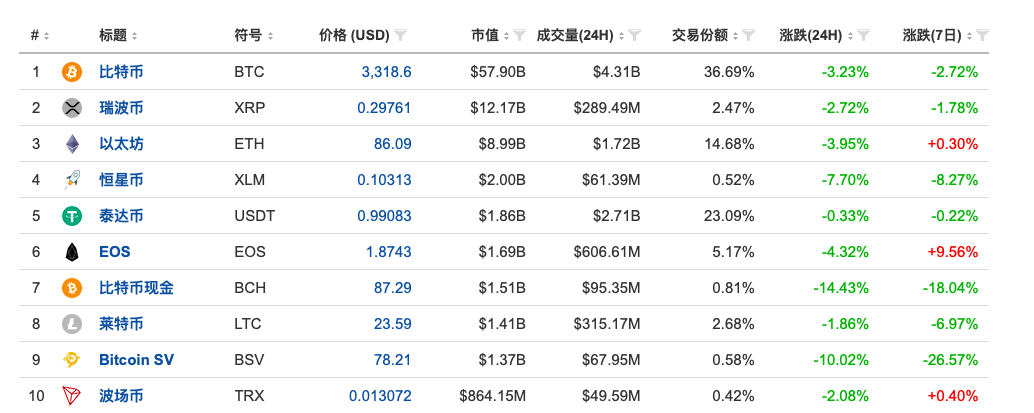Screen dimensions: 1034x413
Task: Open filter for 价格 (USD) column
Action: [401, 35]
